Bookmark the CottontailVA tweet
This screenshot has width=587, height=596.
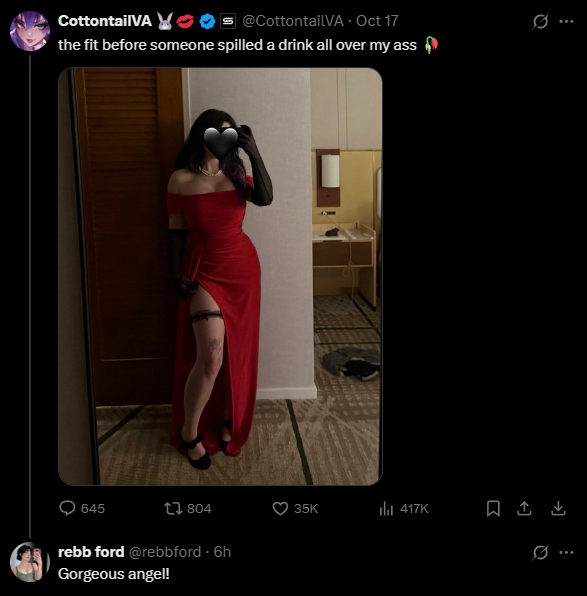click(x=493, y=508)
